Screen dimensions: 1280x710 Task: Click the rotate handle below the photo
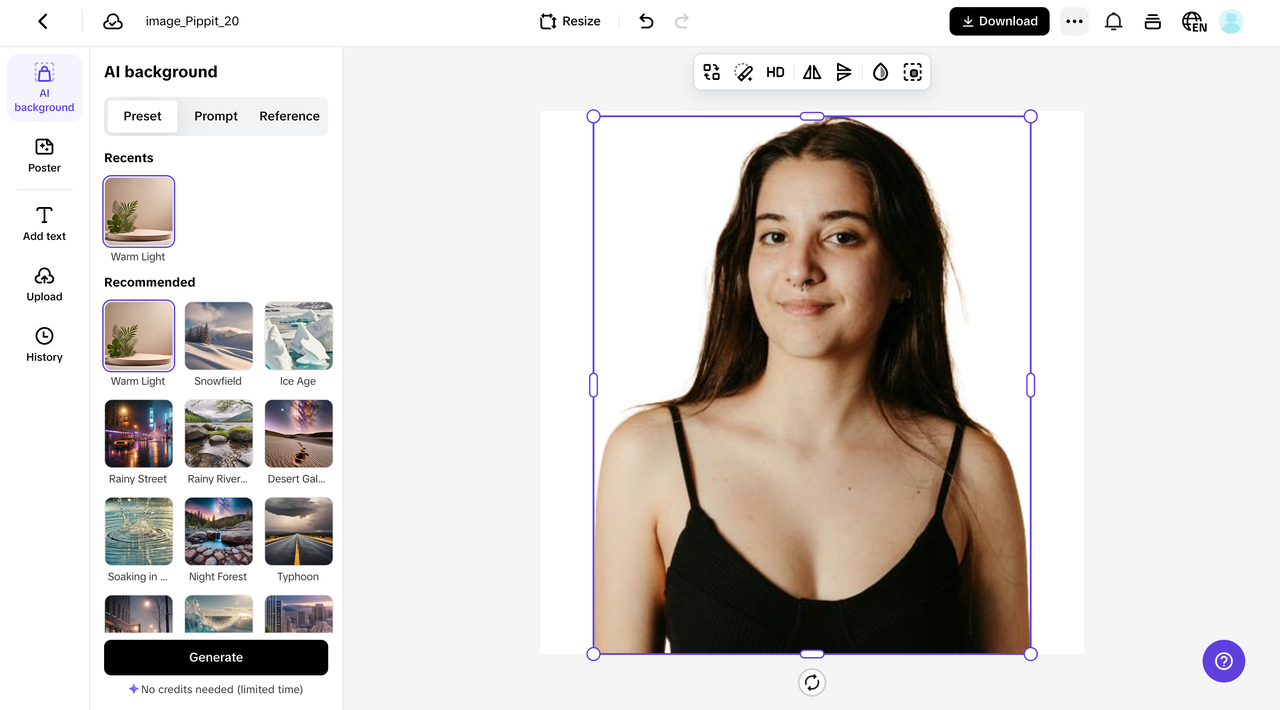point(811,682)
